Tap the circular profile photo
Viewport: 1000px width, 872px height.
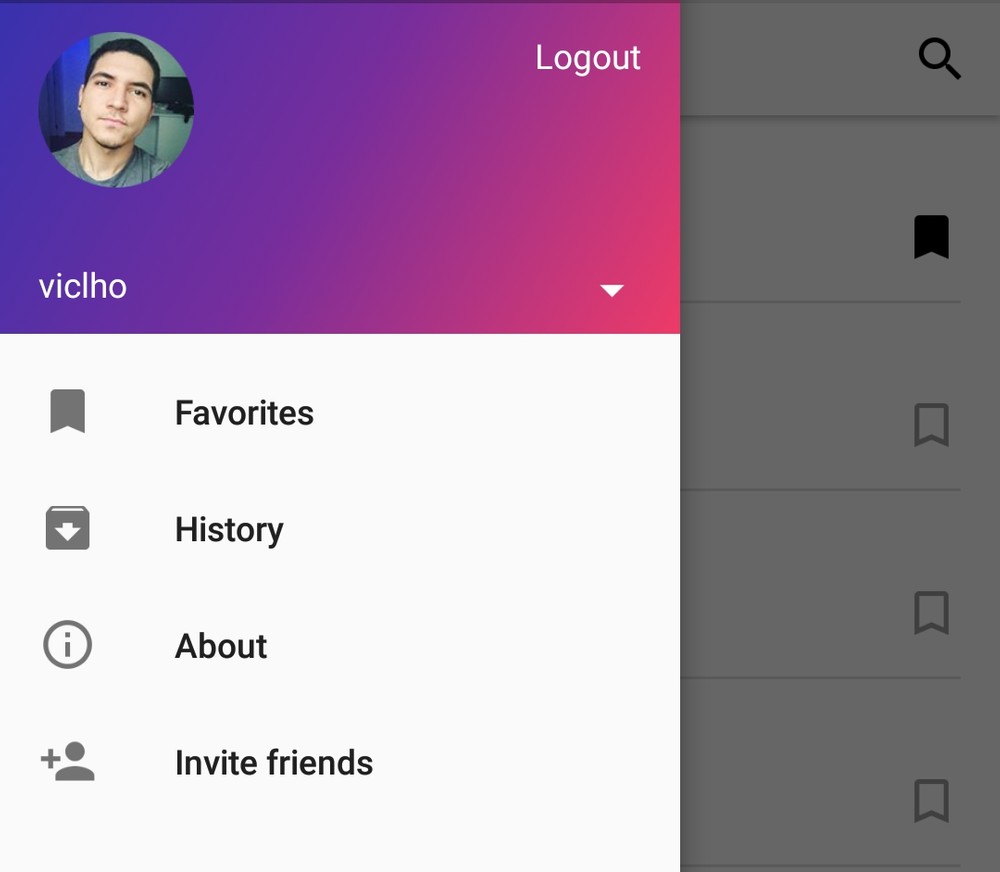click(x=116, y=110)
